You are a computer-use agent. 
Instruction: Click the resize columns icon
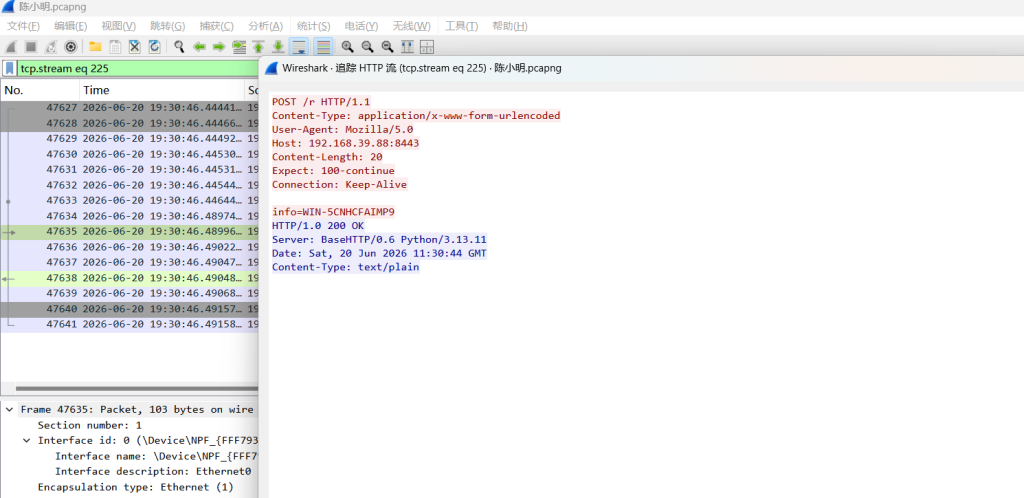coord(407,47)
